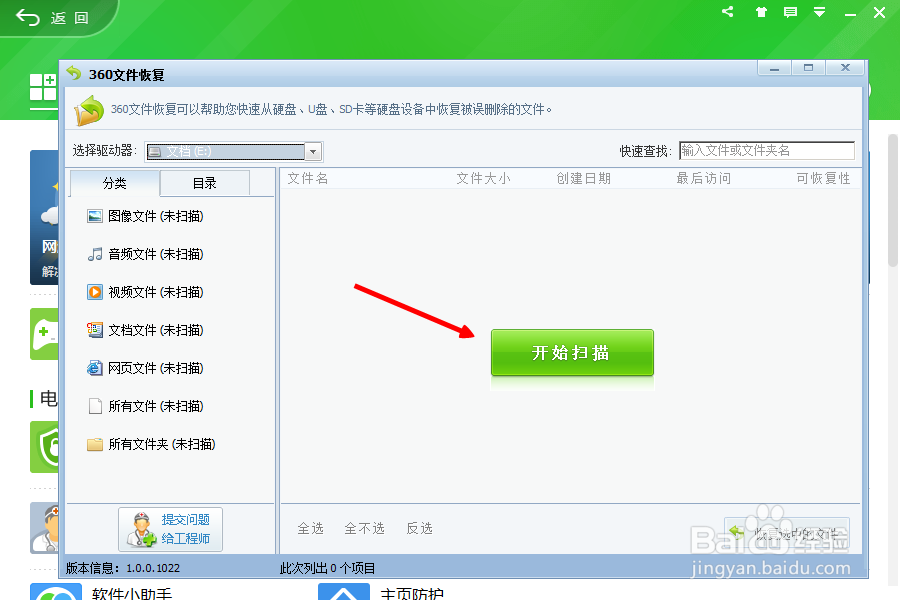
Task: Click the doctor avatar icon in main window
Action: [44, 528]
